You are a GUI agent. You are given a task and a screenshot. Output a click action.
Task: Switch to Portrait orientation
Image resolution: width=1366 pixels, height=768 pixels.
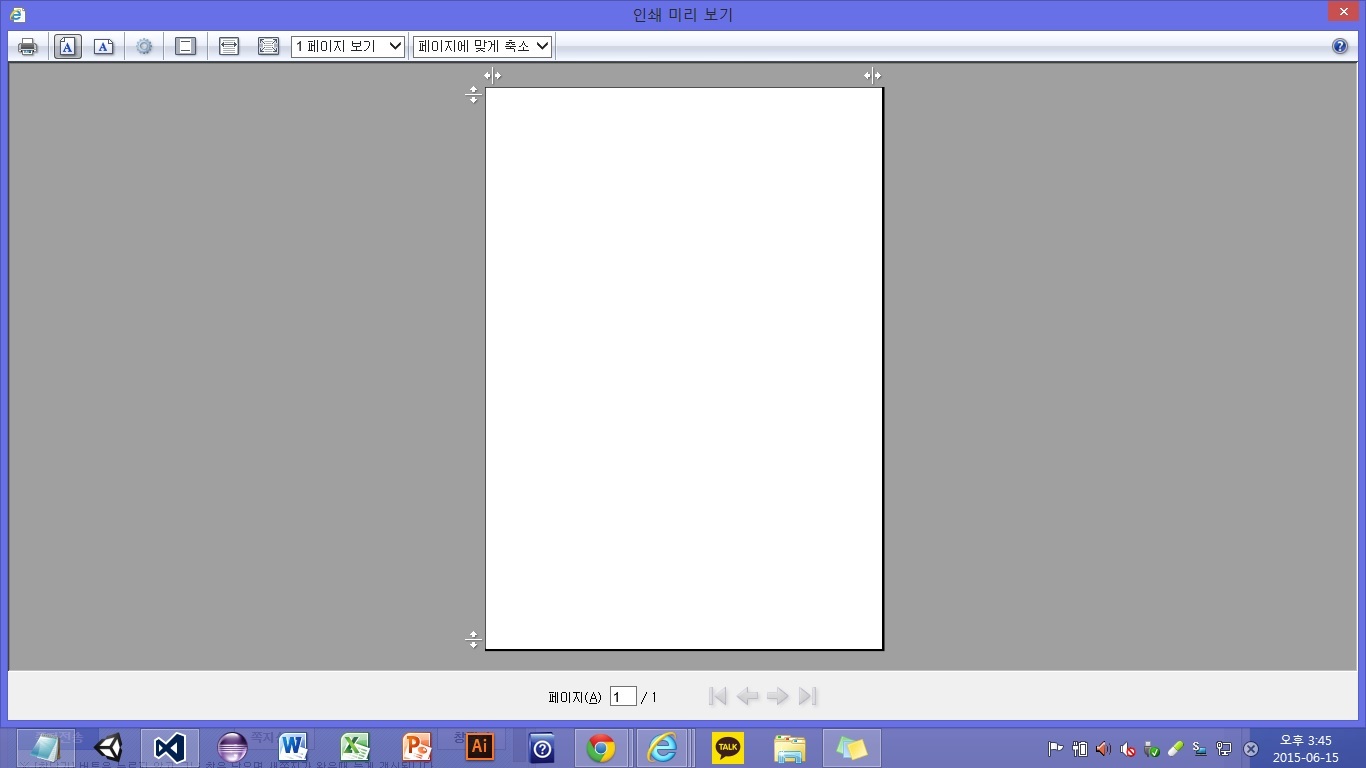(67, 47)
